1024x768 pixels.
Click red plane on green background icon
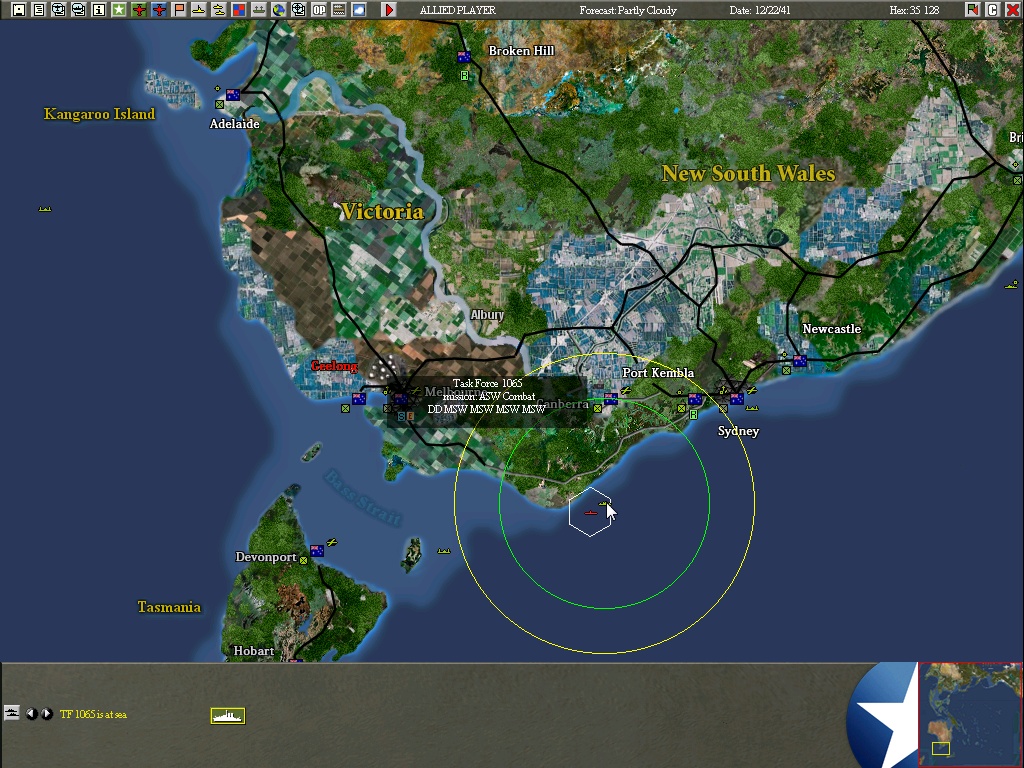(x=138, y=10)
